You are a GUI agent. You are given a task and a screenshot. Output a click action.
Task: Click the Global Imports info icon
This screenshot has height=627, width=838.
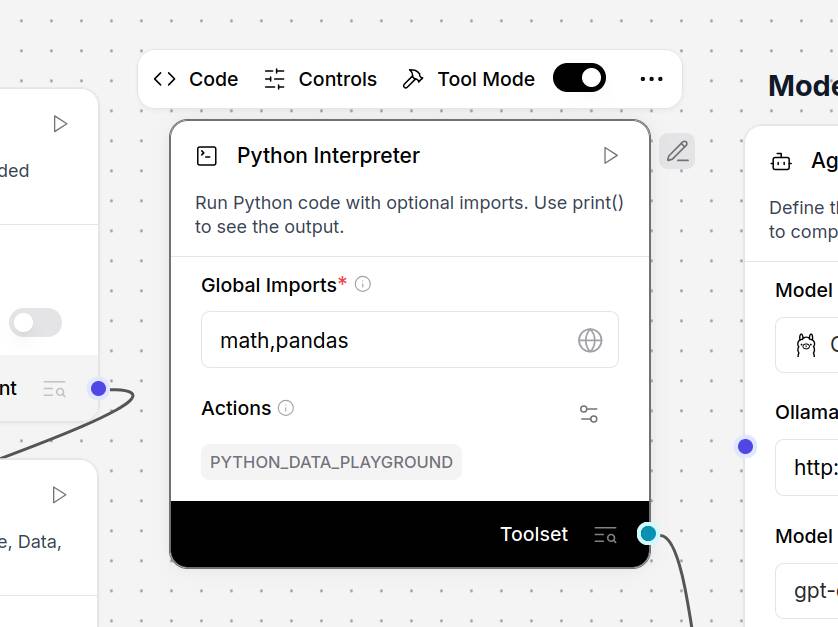click(x=363, y=284)
